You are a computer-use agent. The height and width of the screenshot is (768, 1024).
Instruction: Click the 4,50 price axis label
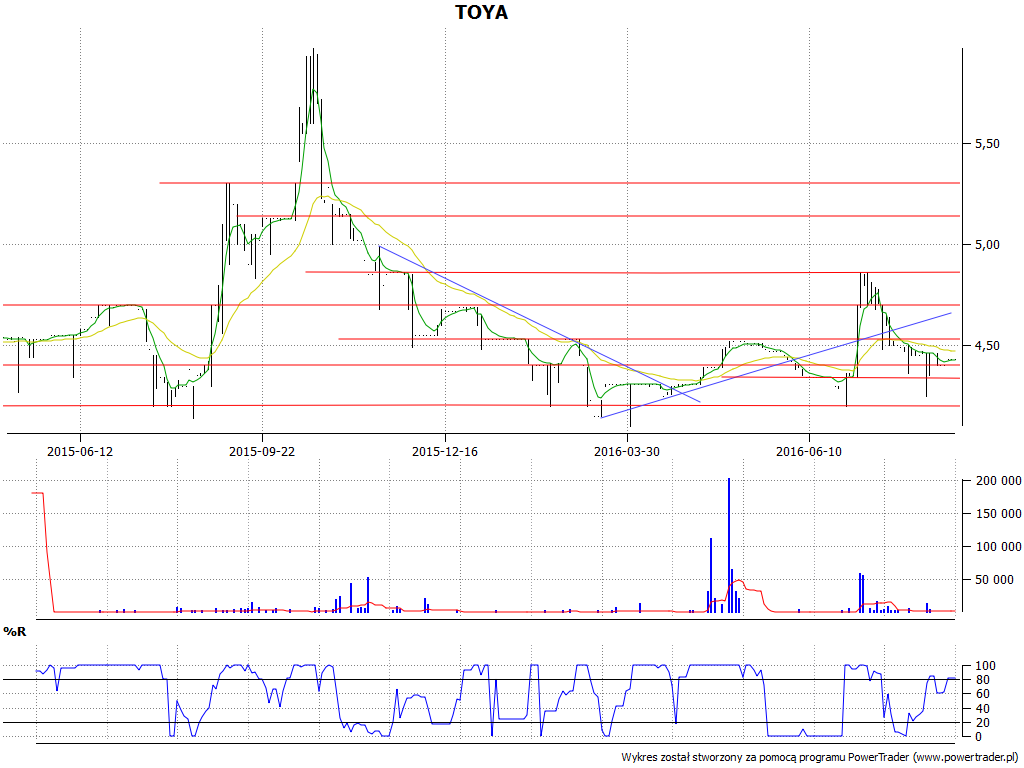(x=987, y=346)
